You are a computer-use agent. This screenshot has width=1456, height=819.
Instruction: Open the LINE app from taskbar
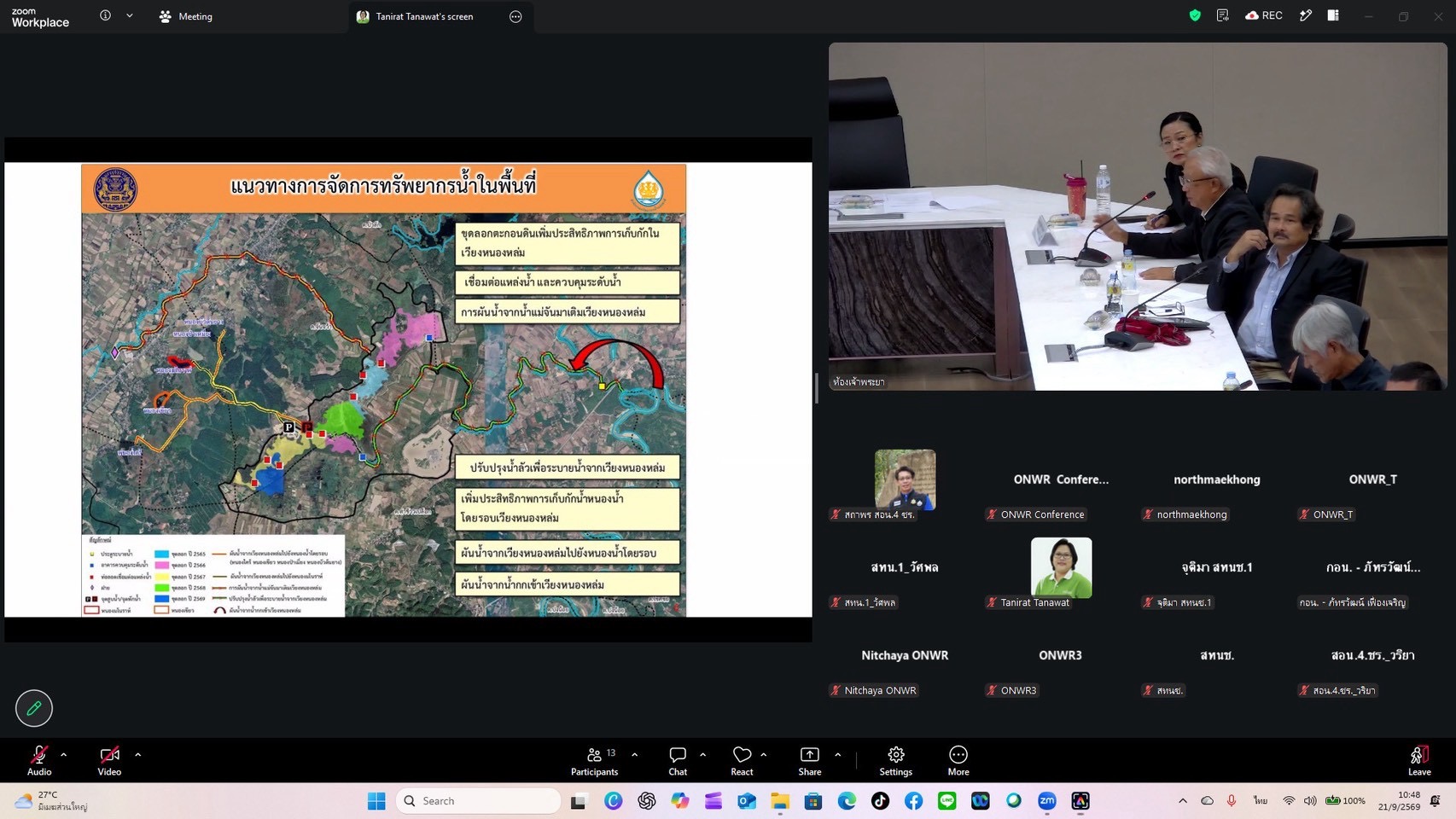click(x=946, y=801)
